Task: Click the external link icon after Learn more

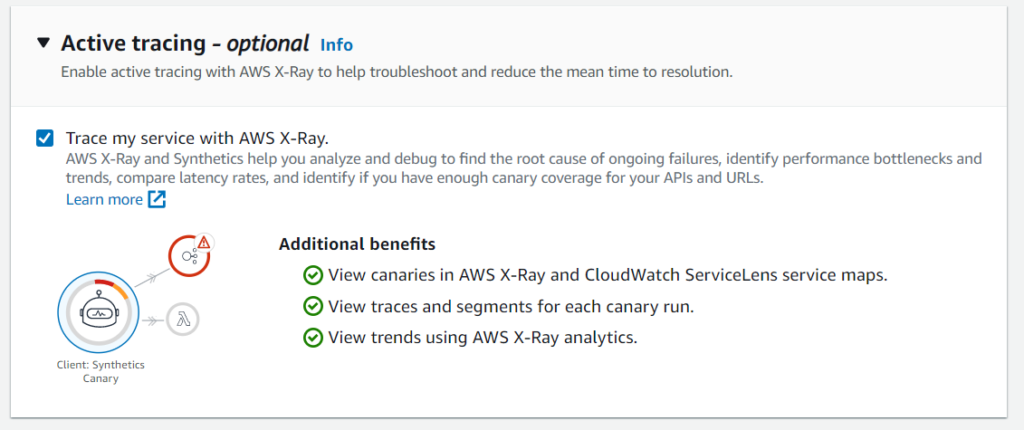Action: coord(157,199)
